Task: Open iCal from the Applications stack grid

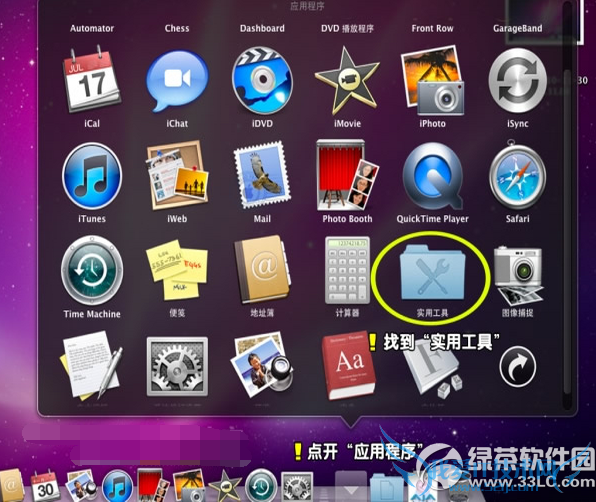Action: [92, 79]
